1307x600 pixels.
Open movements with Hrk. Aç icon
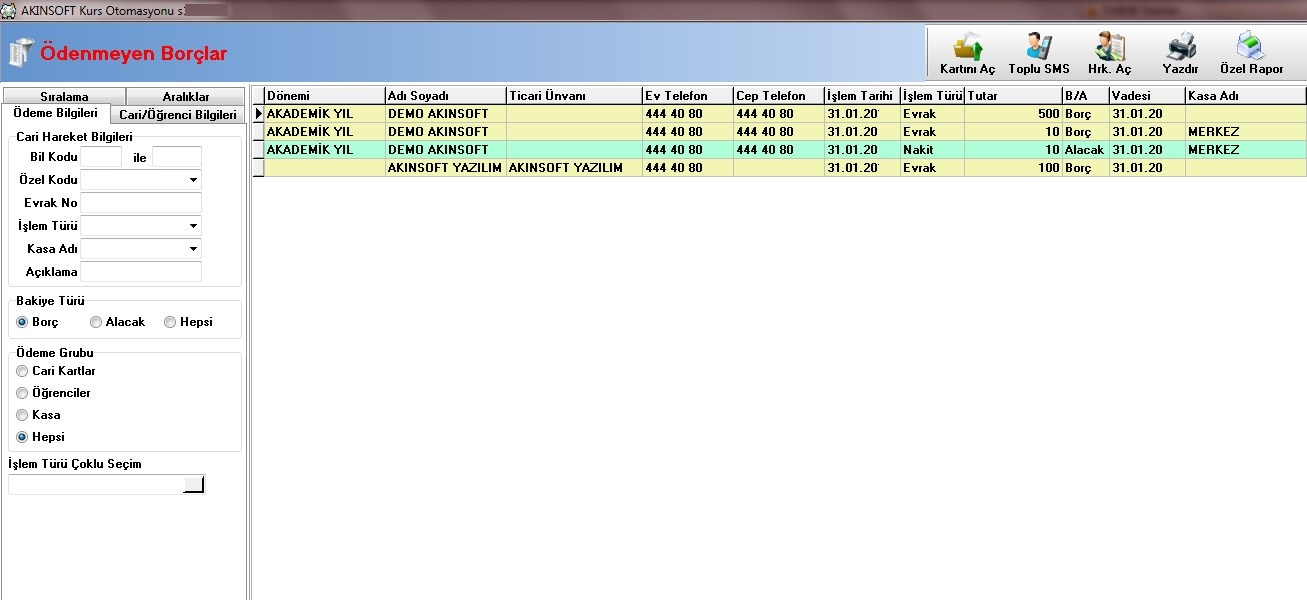pyautogui.click(x=1109, y=54)
